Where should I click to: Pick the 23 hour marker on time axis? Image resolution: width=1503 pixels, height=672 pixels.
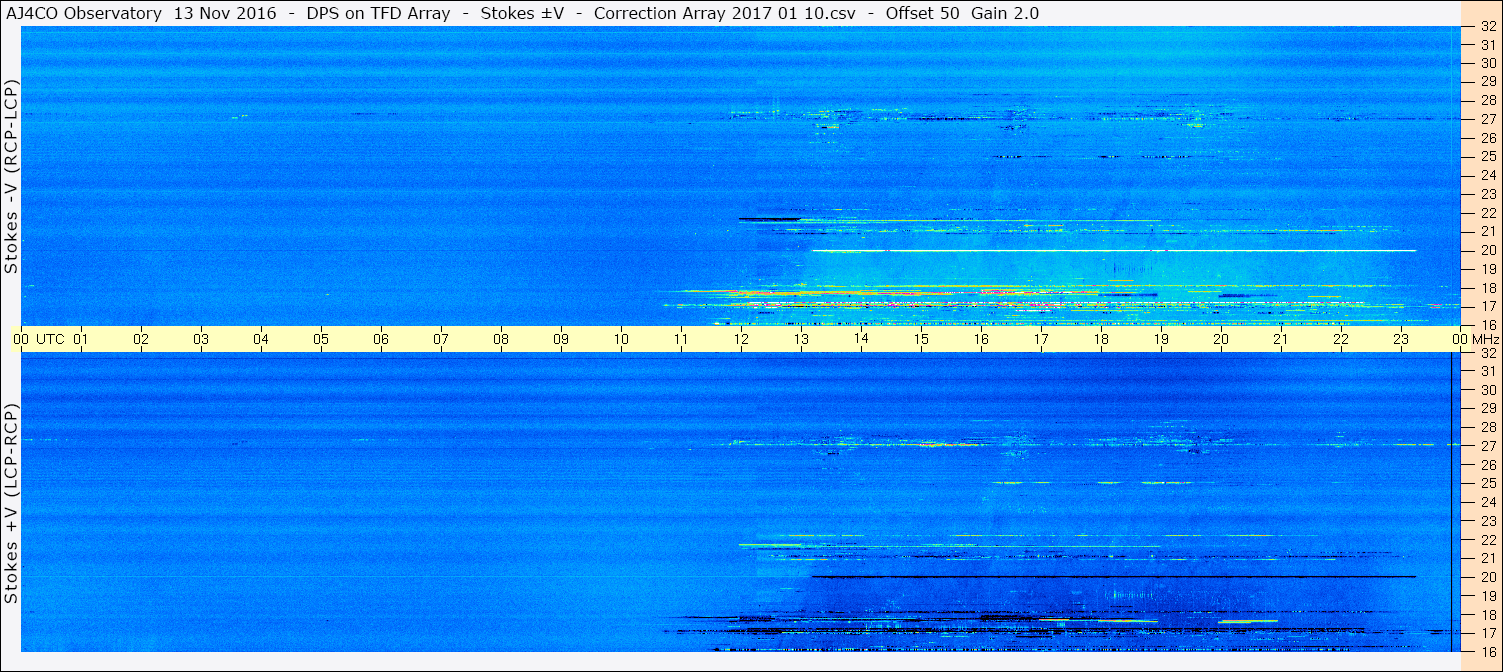[1401, 340]
